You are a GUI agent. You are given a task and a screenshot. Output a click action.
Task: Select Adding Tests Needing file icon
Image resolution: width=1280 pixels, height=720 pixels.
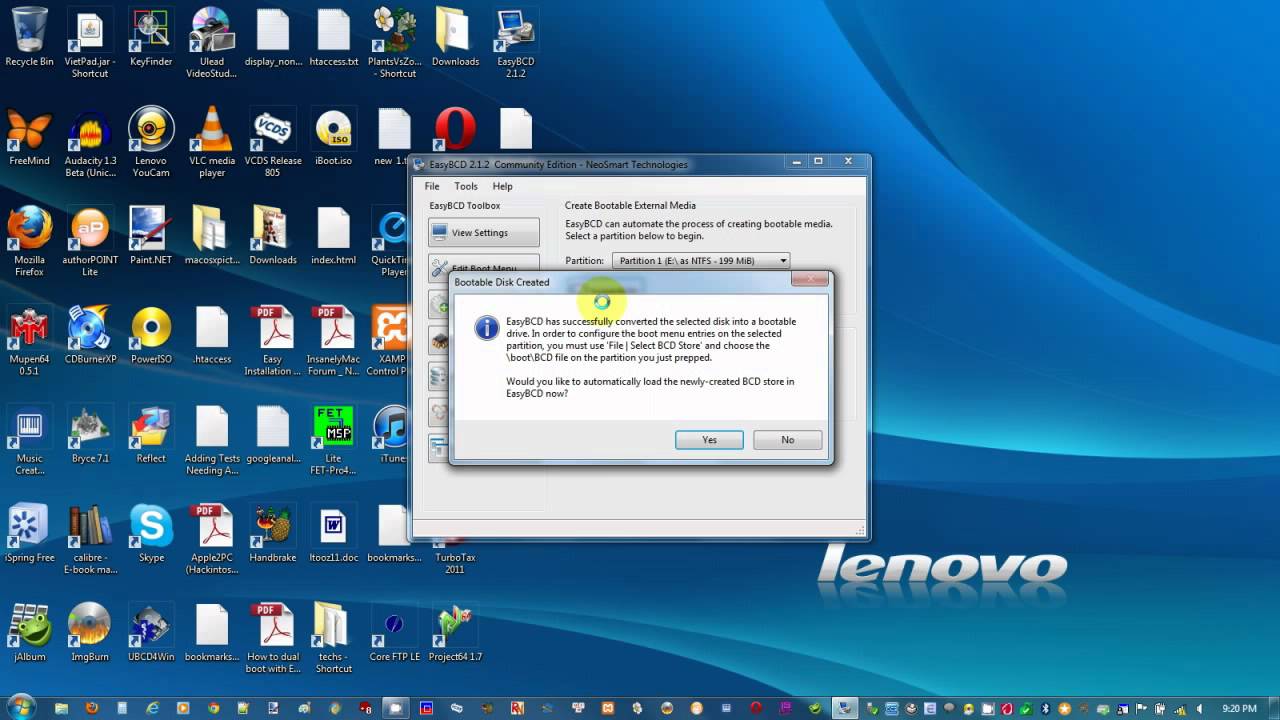click(212, 440)
